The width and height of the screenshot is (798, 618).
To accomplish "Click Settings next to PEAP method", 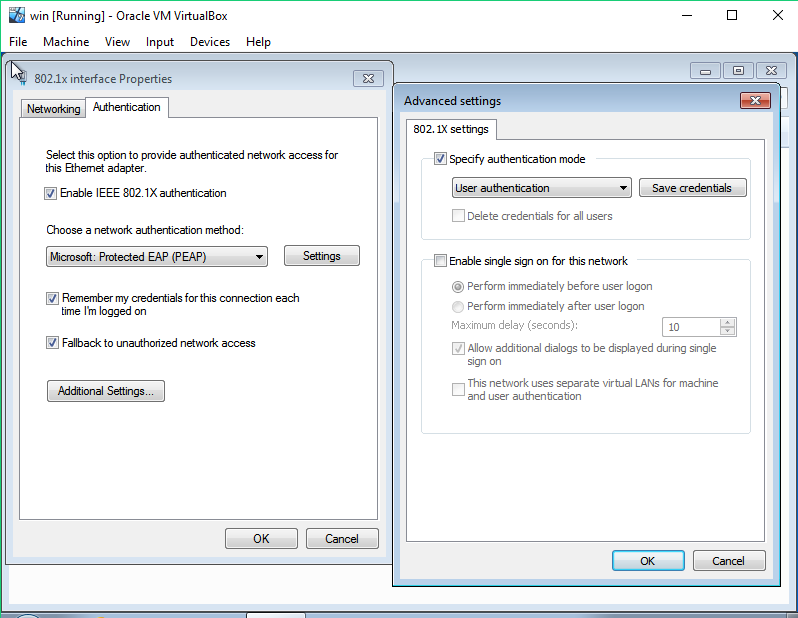I will click(x=322, y=256).
